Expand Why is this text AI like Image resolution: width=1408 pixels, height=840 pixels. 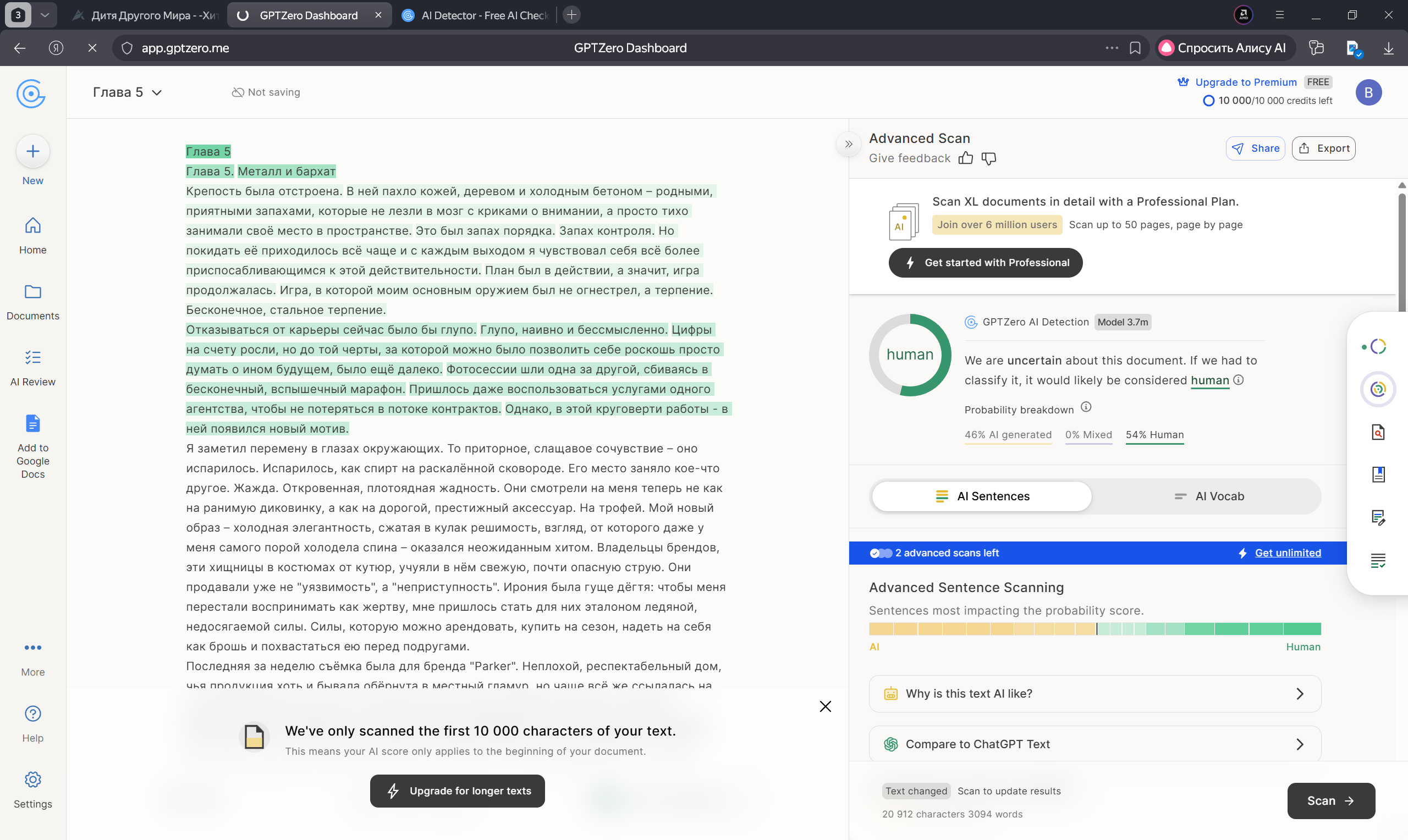(1094, 693)
